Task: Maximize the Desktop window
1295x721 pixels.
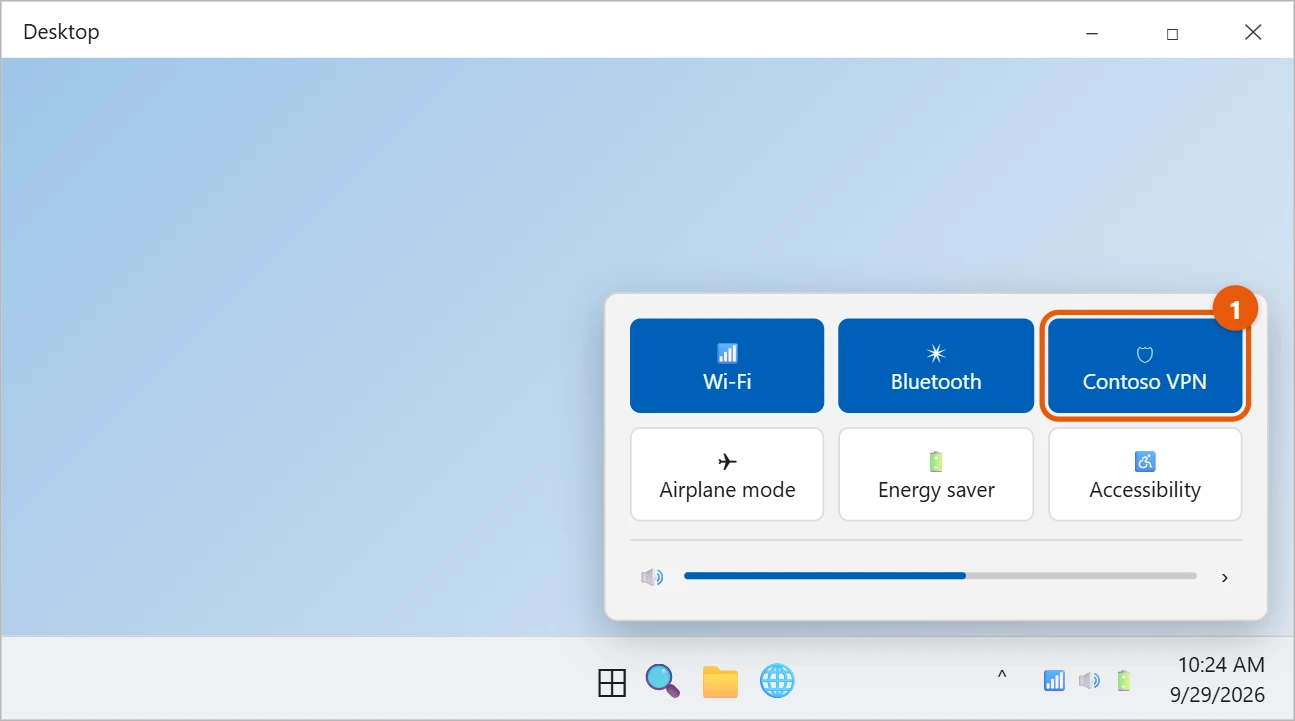Action: click(1172, 33)
